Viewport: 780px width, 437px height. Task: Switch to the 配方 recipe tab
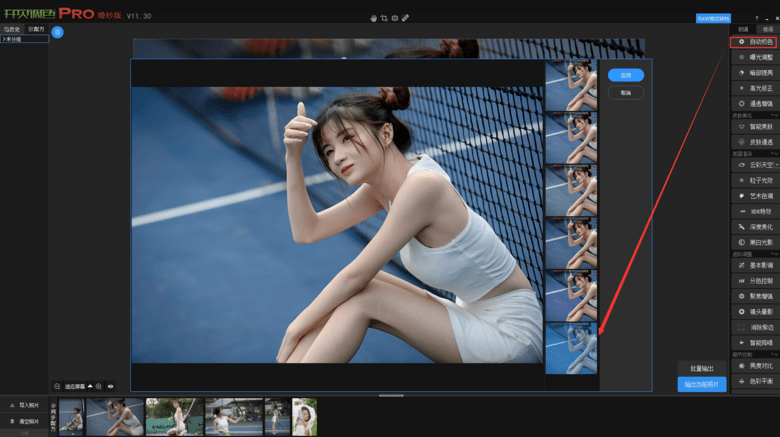click(x=36, y=29)
